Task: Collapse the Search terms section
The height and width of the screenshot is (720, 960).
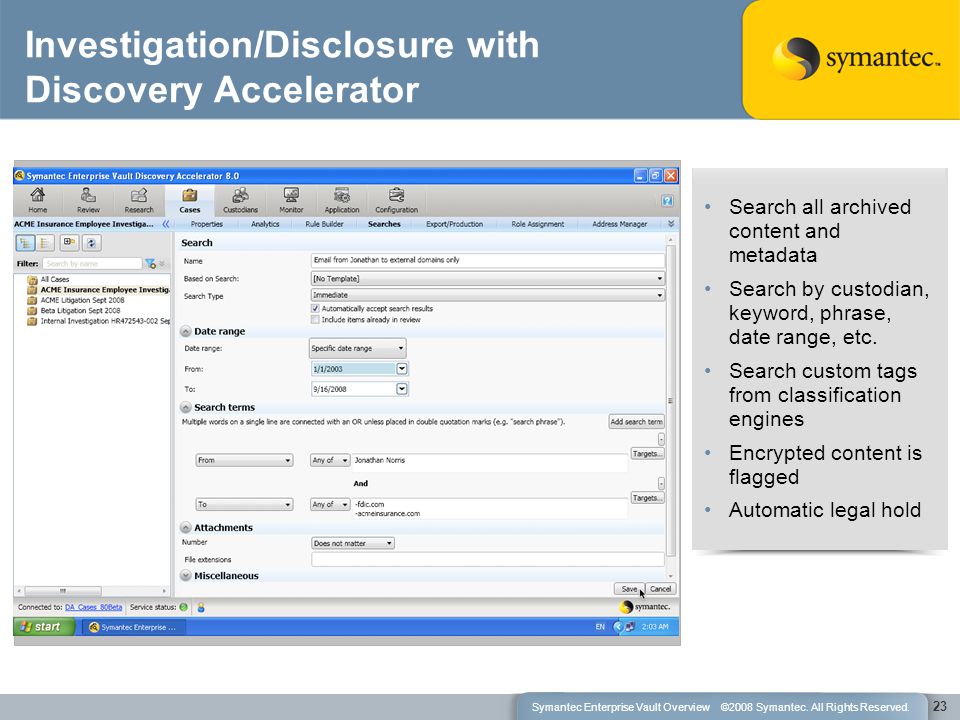Action: click(186, 407)
